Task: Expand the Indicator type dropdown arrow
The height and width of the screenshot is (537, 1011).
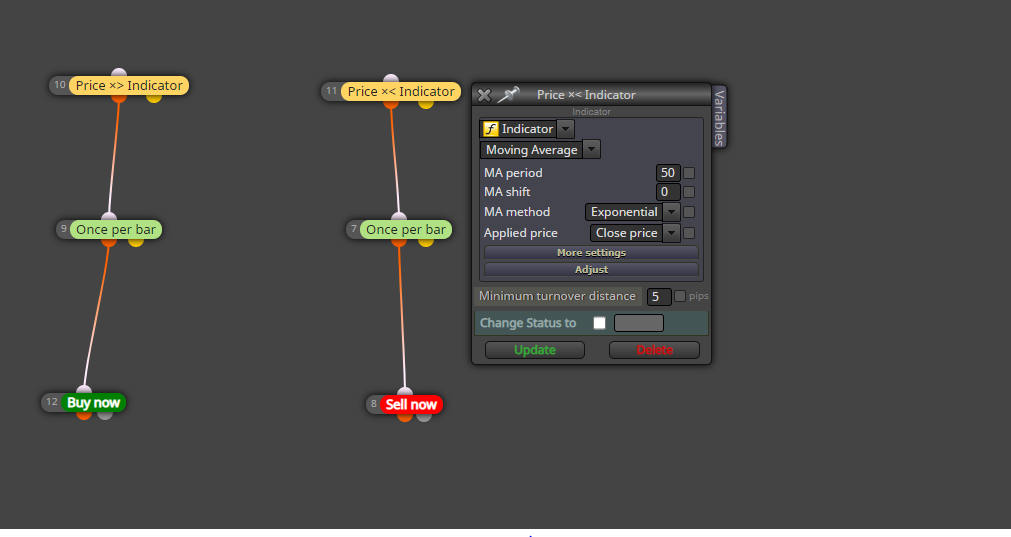Action: pyautogui.click(x=565, y=129)
